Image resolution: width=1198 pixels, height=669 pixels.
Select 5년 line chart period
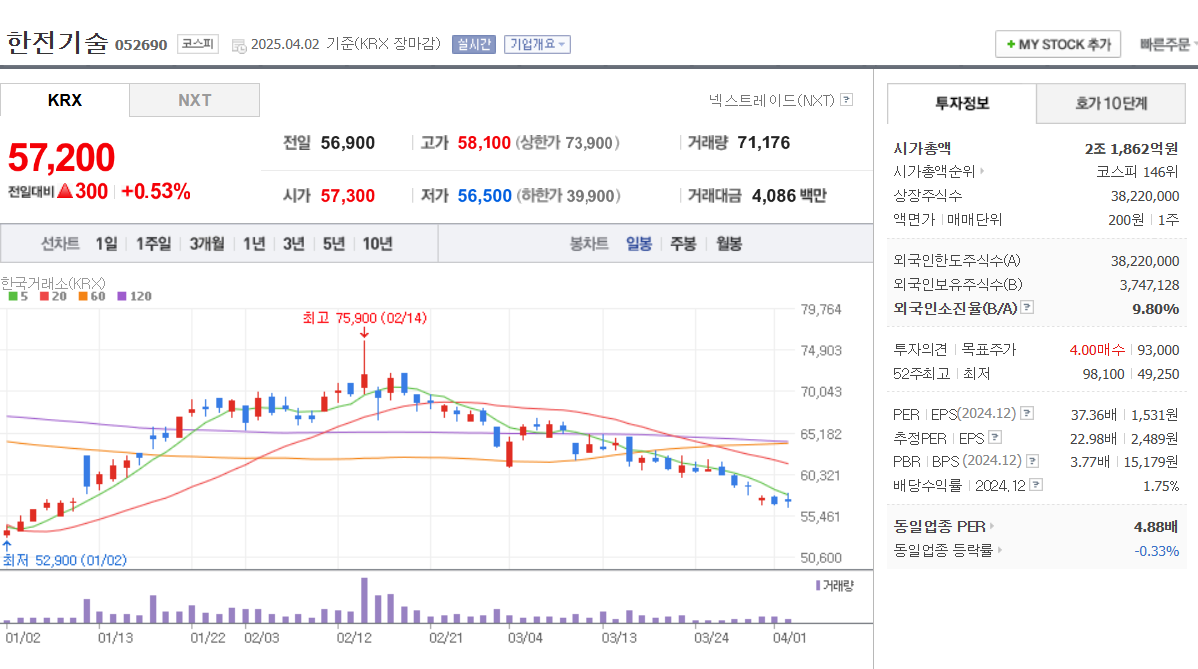333,244
